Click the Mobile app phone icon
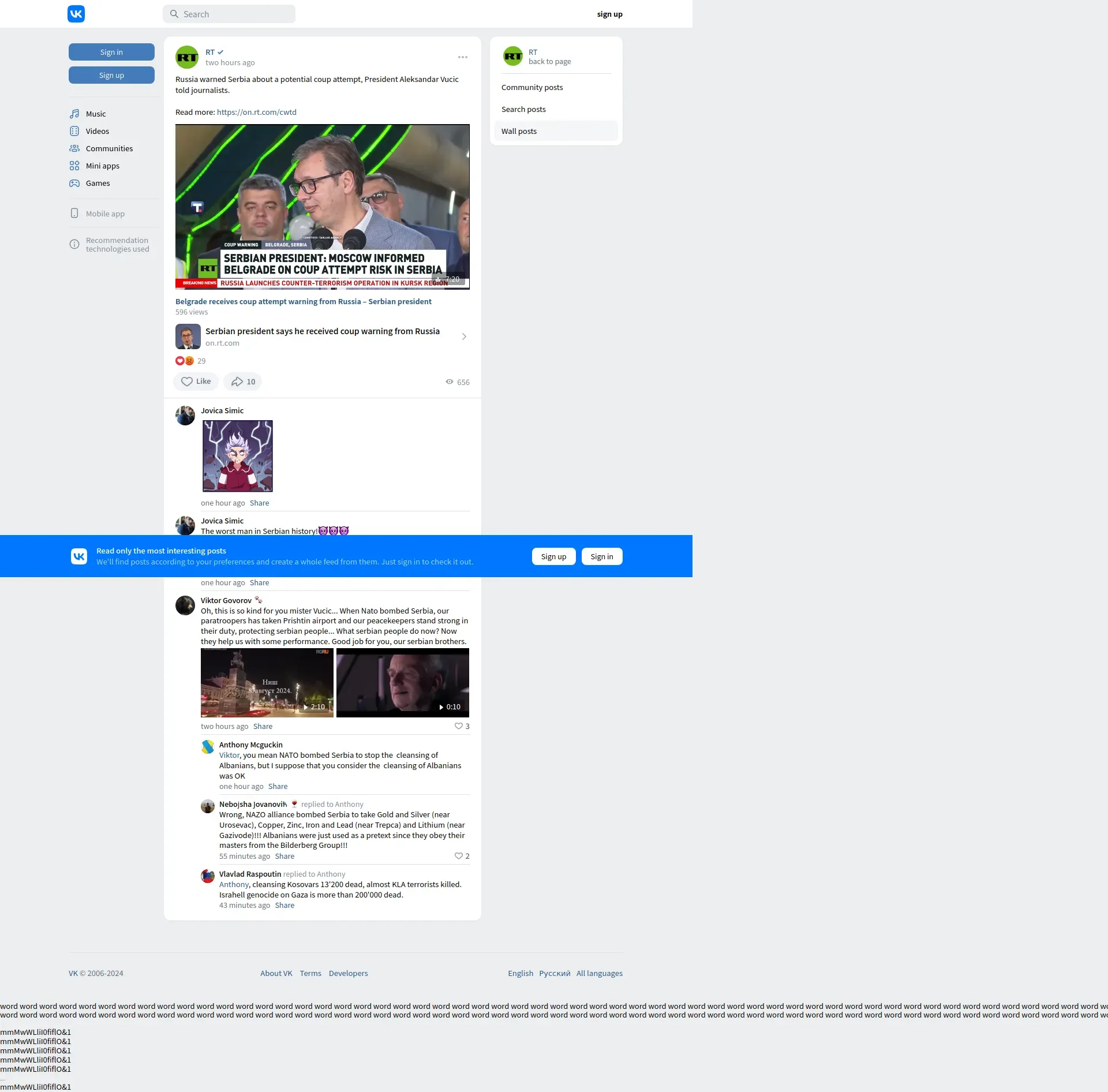The image size is (1108, 1092). [x=74, y=214]
